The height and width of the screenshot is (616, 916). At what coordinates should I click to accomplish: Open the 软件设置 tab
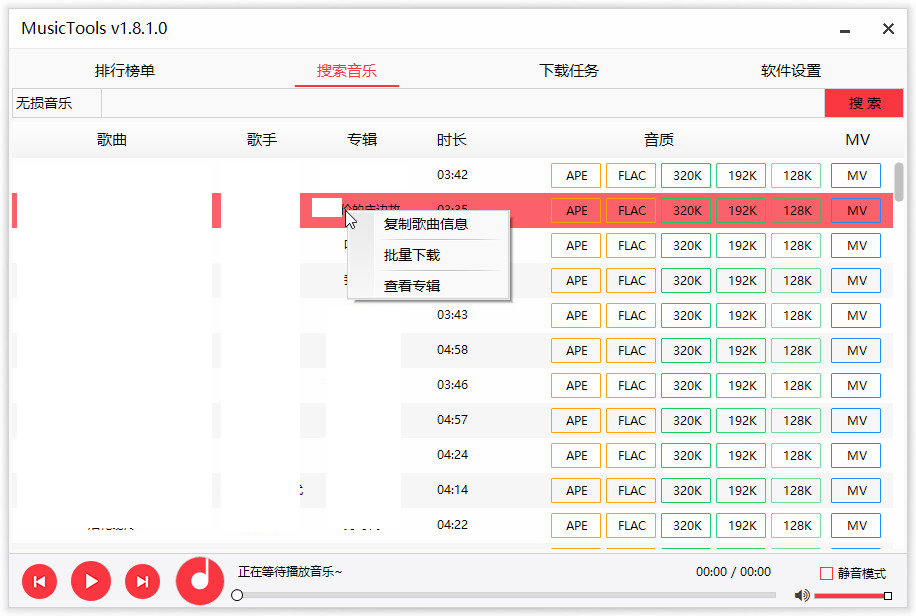[791, 70]
